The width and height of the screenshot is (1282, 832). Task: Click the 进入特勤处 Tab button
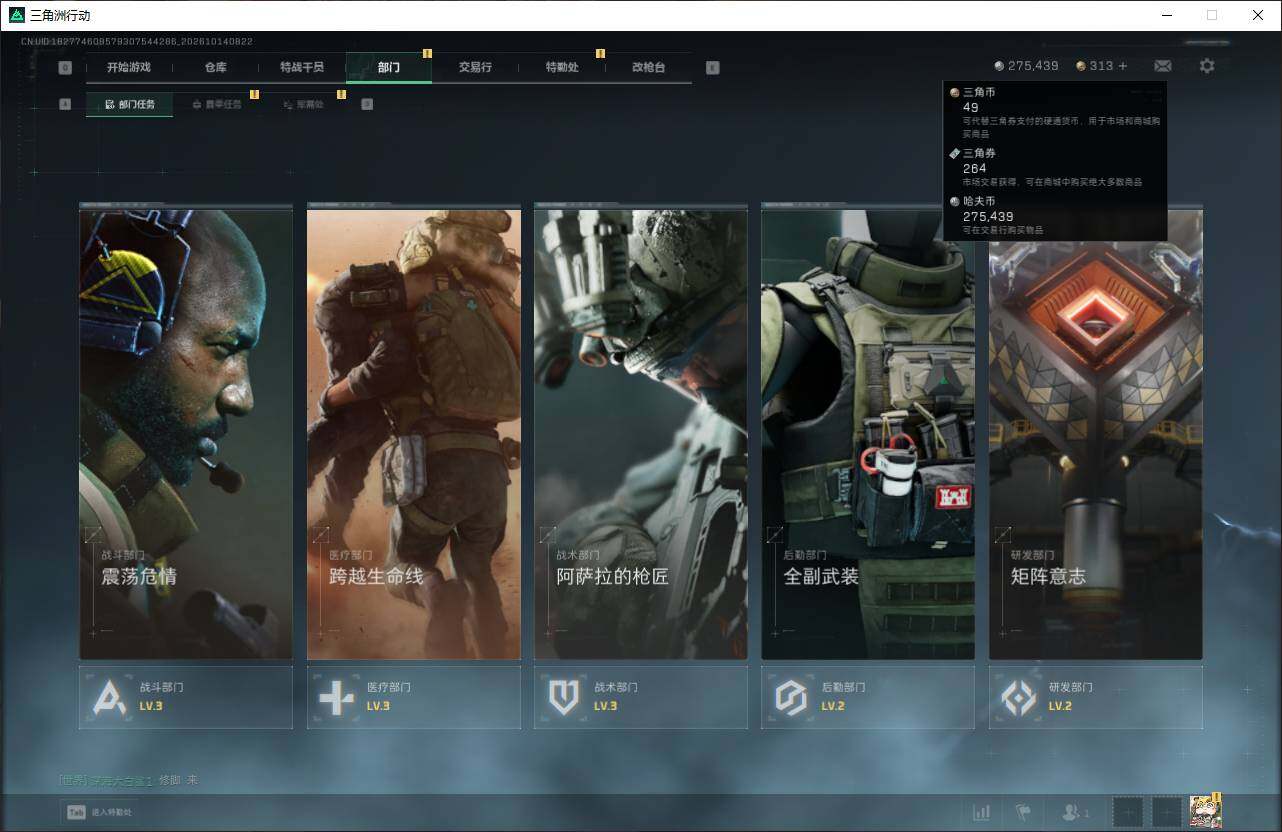click(x=101, y=812)
